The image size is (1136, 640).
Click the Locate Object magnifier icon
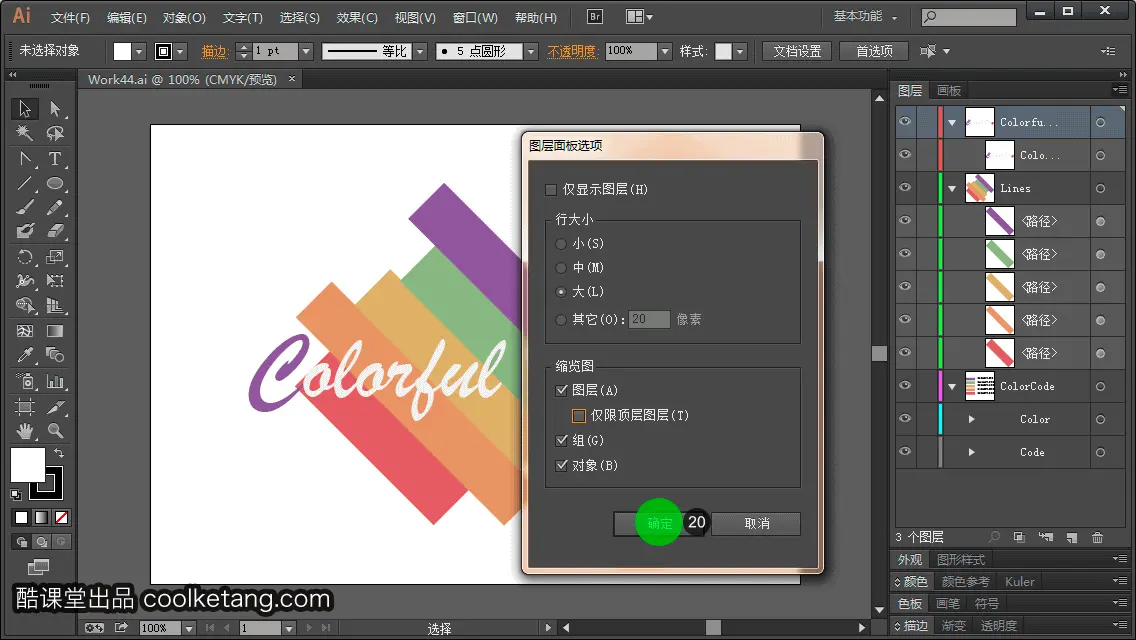point(995,537)
